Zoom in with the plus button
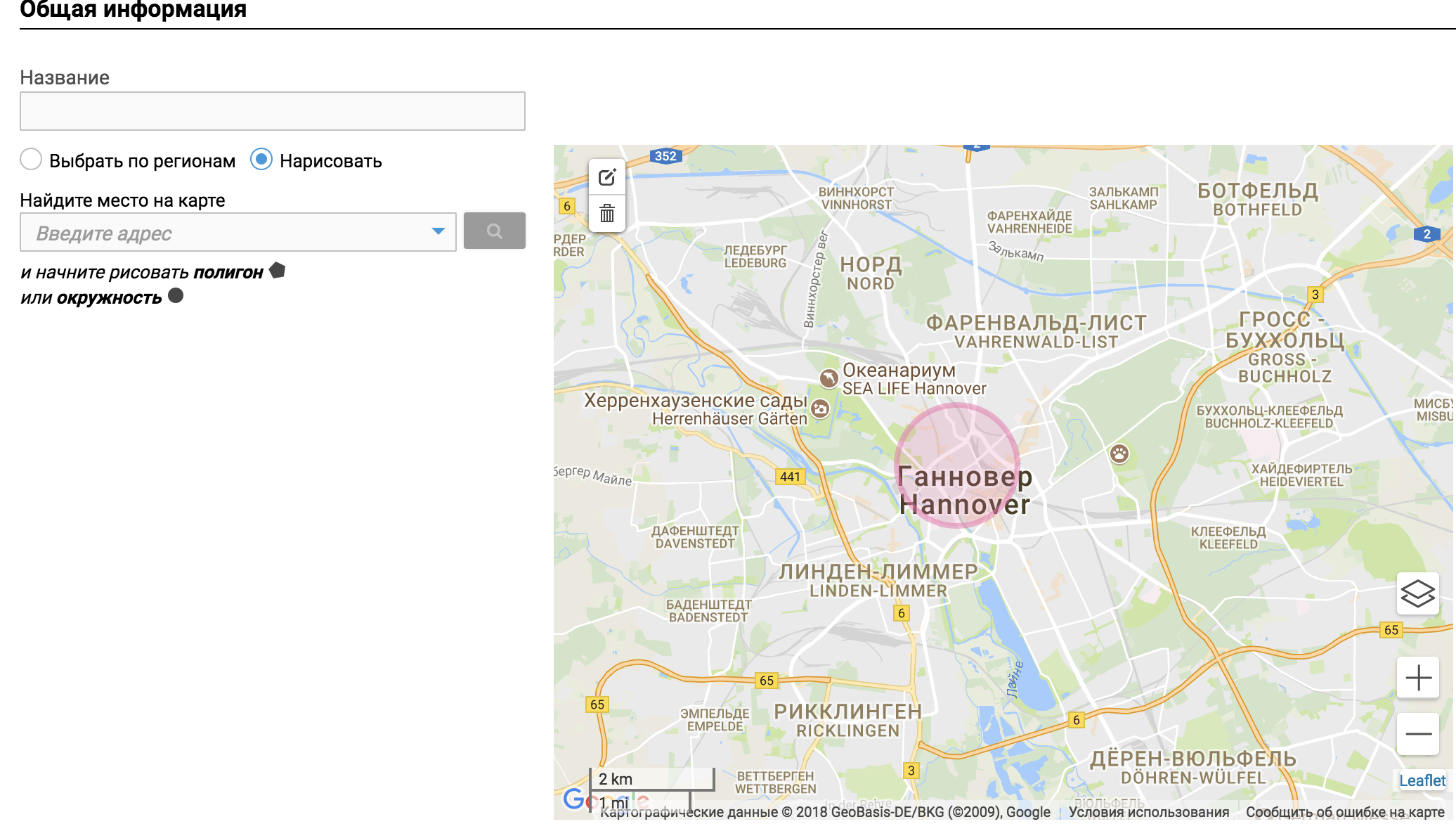Viewport: 1456px width, 824px height. tap(1418, 678)
